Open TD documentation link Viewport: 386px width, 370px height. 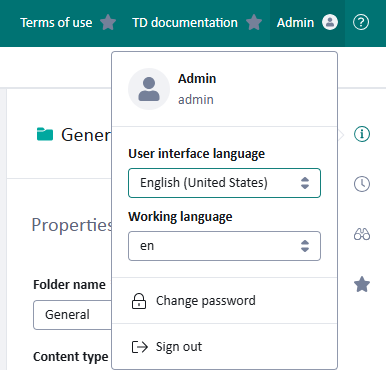(x=185, y=23)
